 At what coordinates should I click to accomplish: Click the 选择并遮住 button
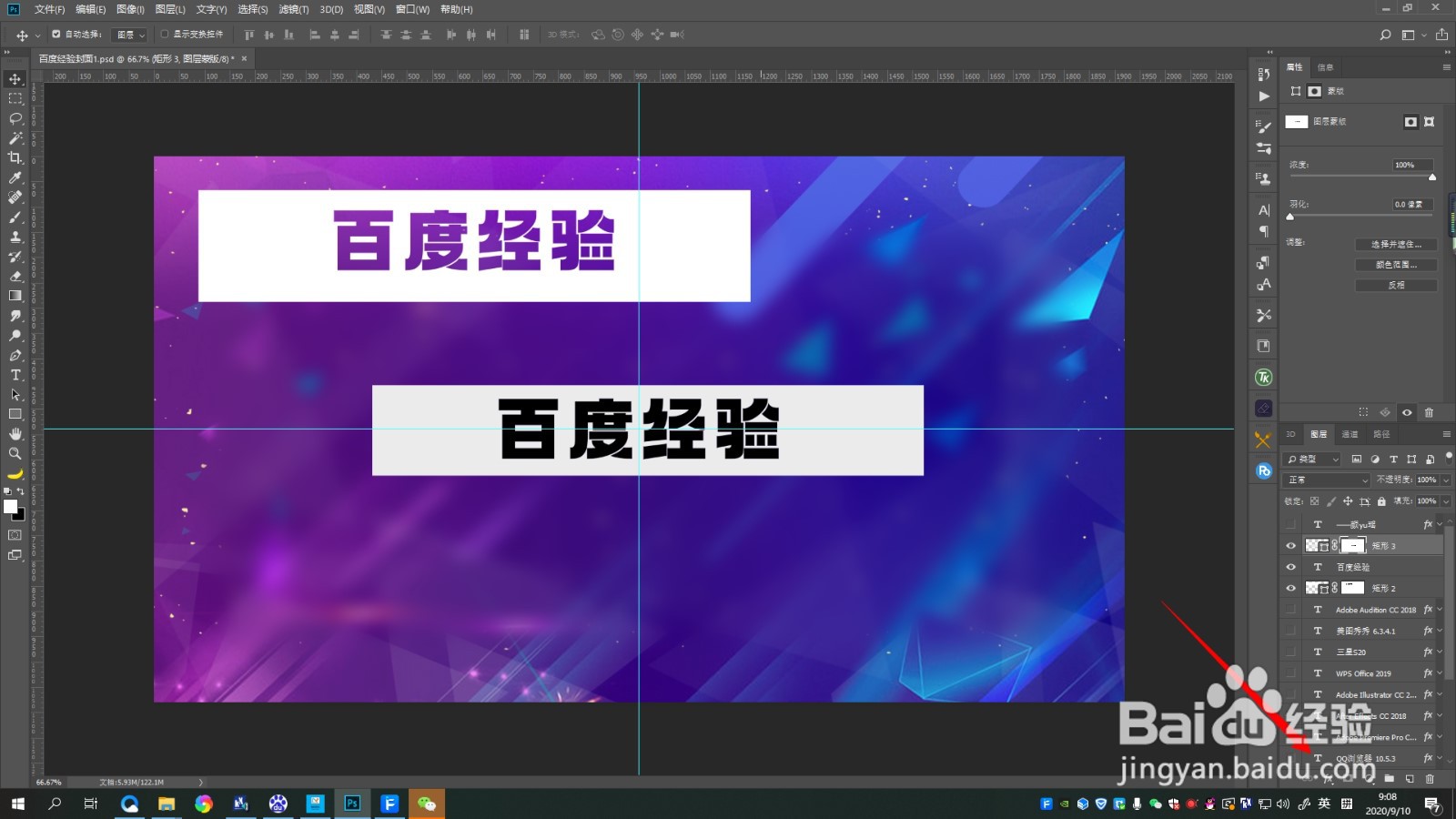coord(1396,244)
